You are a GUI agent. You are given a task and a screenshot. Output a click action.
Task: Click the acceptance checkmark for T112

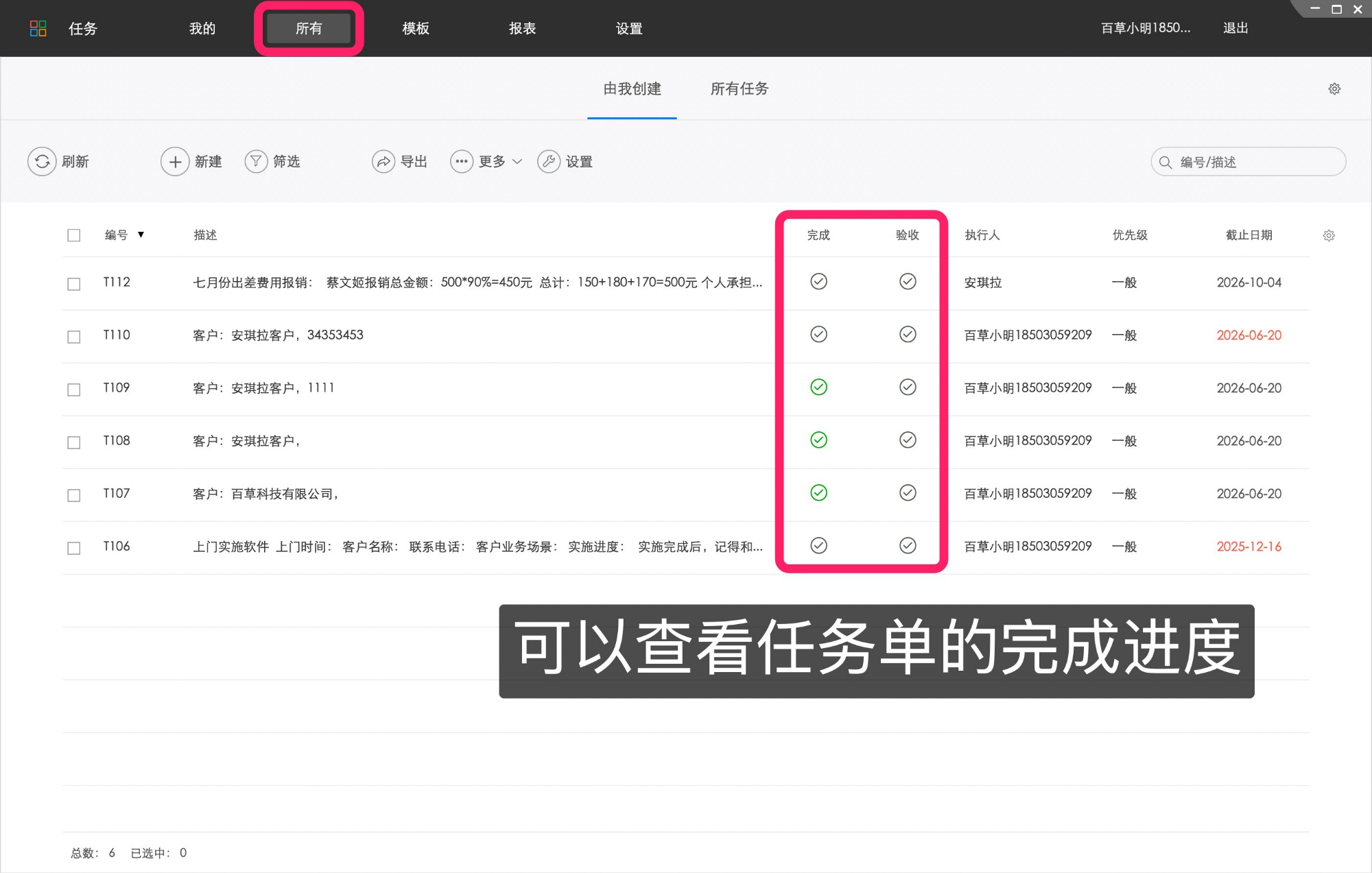pos(908,282)
